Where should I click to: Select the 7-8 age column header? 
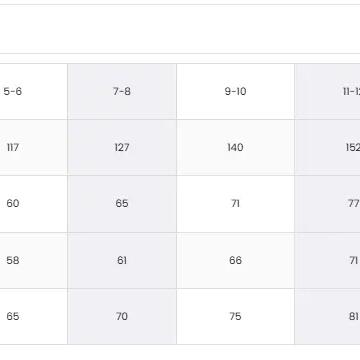122,91
